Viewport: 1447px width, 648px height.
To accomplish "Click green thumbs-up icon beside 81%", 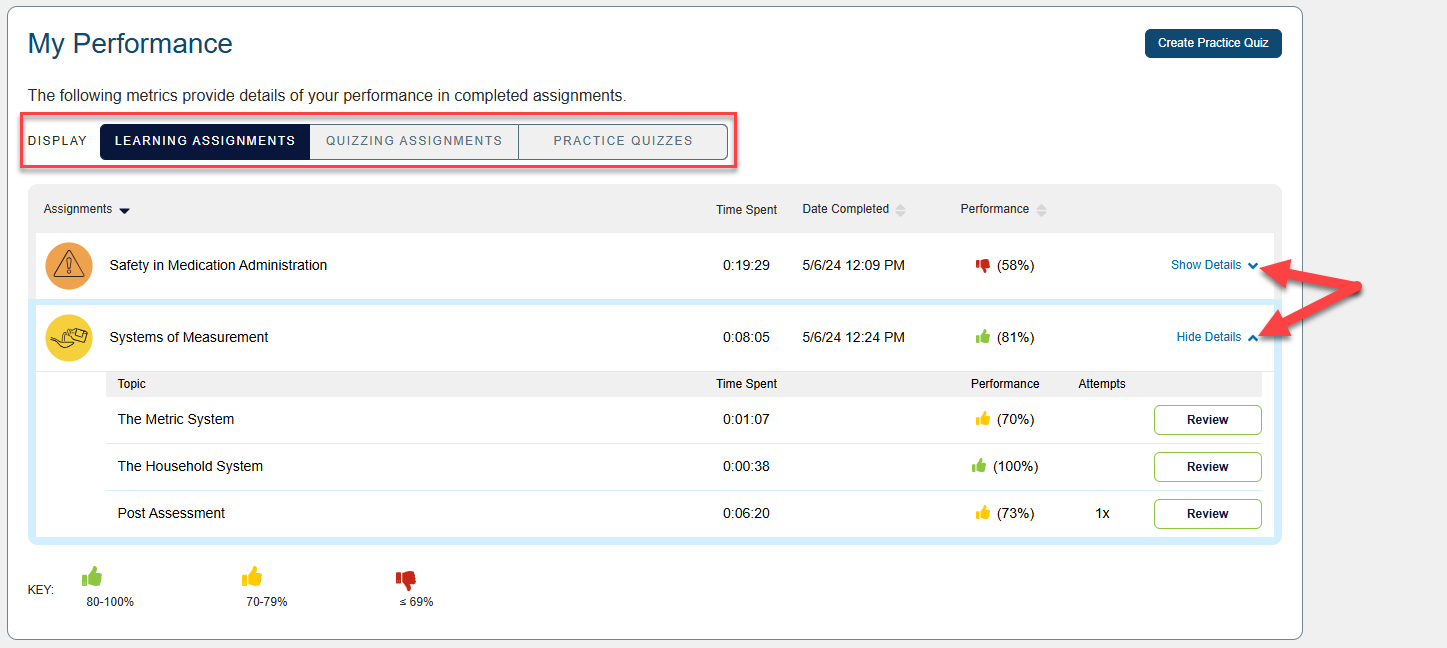I will tap(982, 337).
